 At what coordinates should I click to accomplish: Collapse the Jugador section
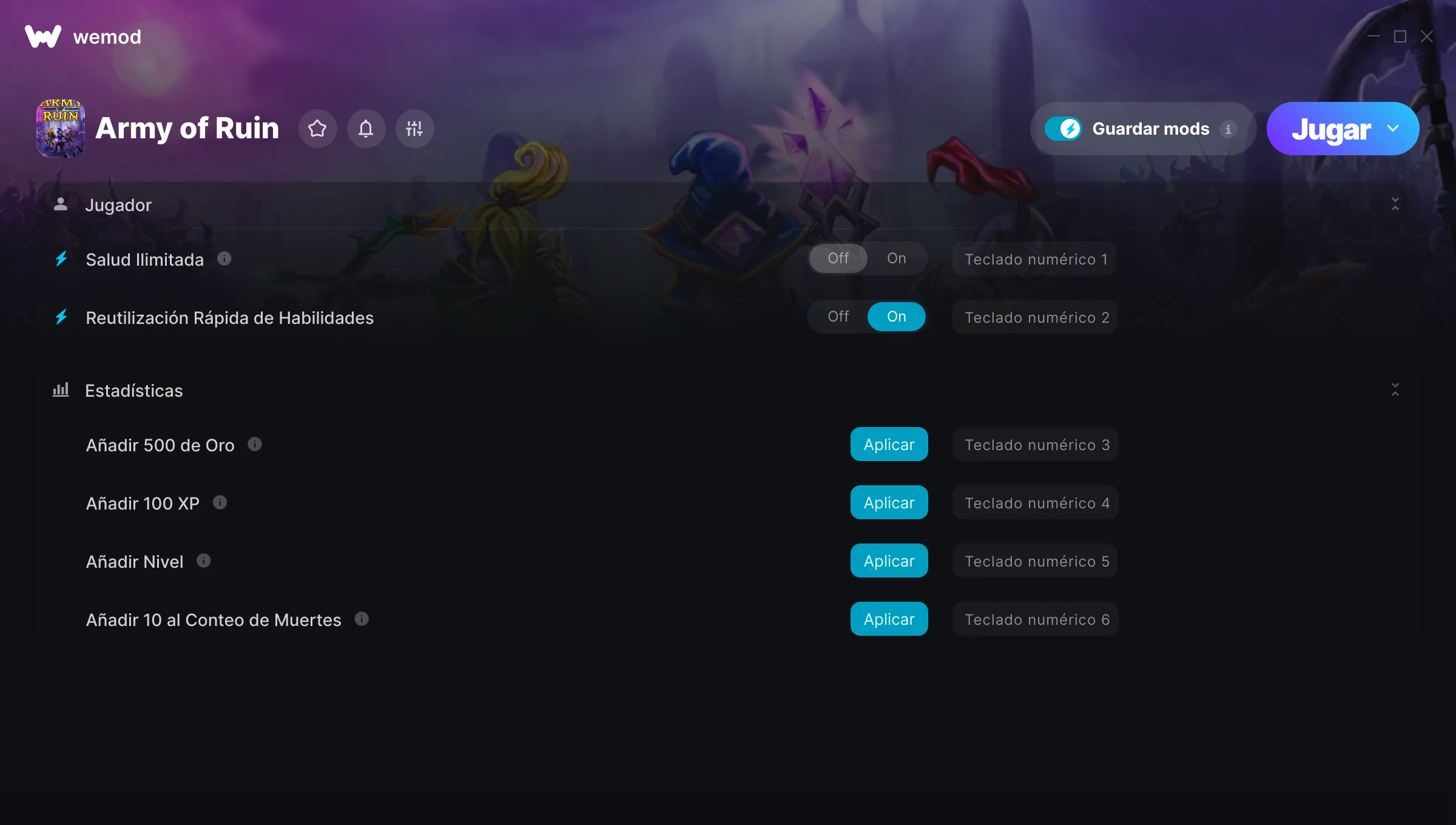pos(1395,204)
